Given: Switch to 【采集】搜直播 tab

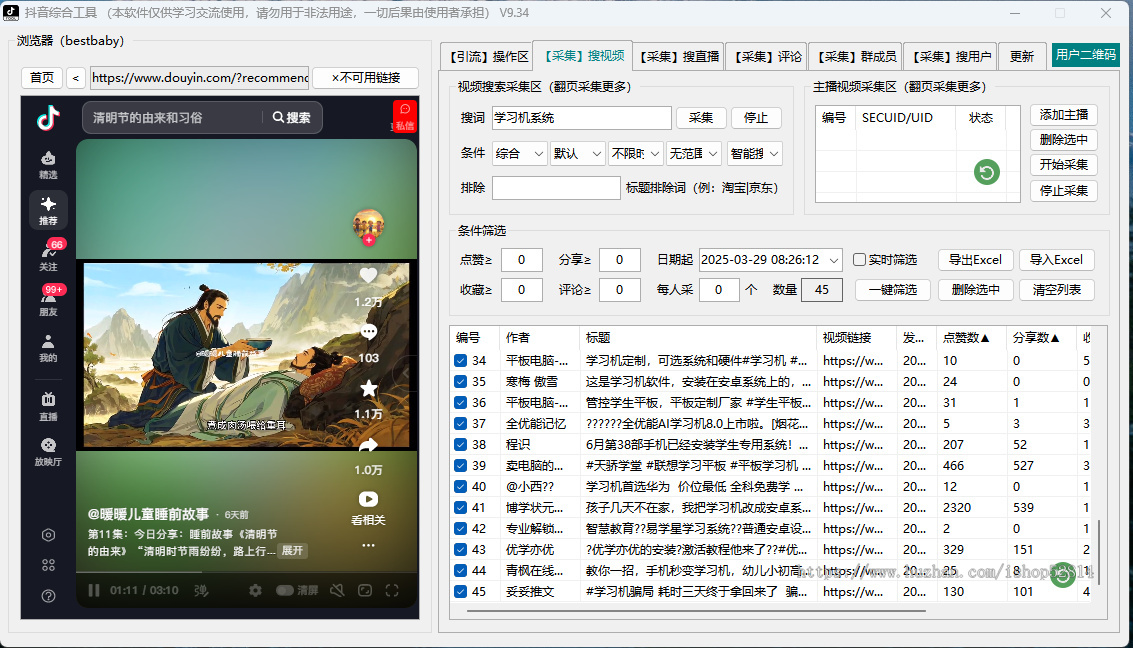Looking at the screenshot, I should pos(679,57).
